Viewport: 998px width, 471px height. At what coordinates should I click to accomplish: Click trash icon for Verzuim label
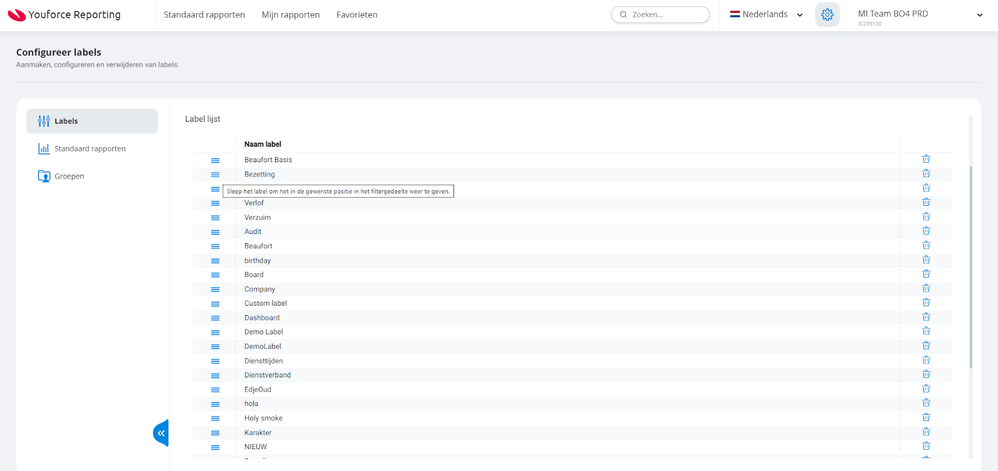pyautogui.click(x=926, y=217)
